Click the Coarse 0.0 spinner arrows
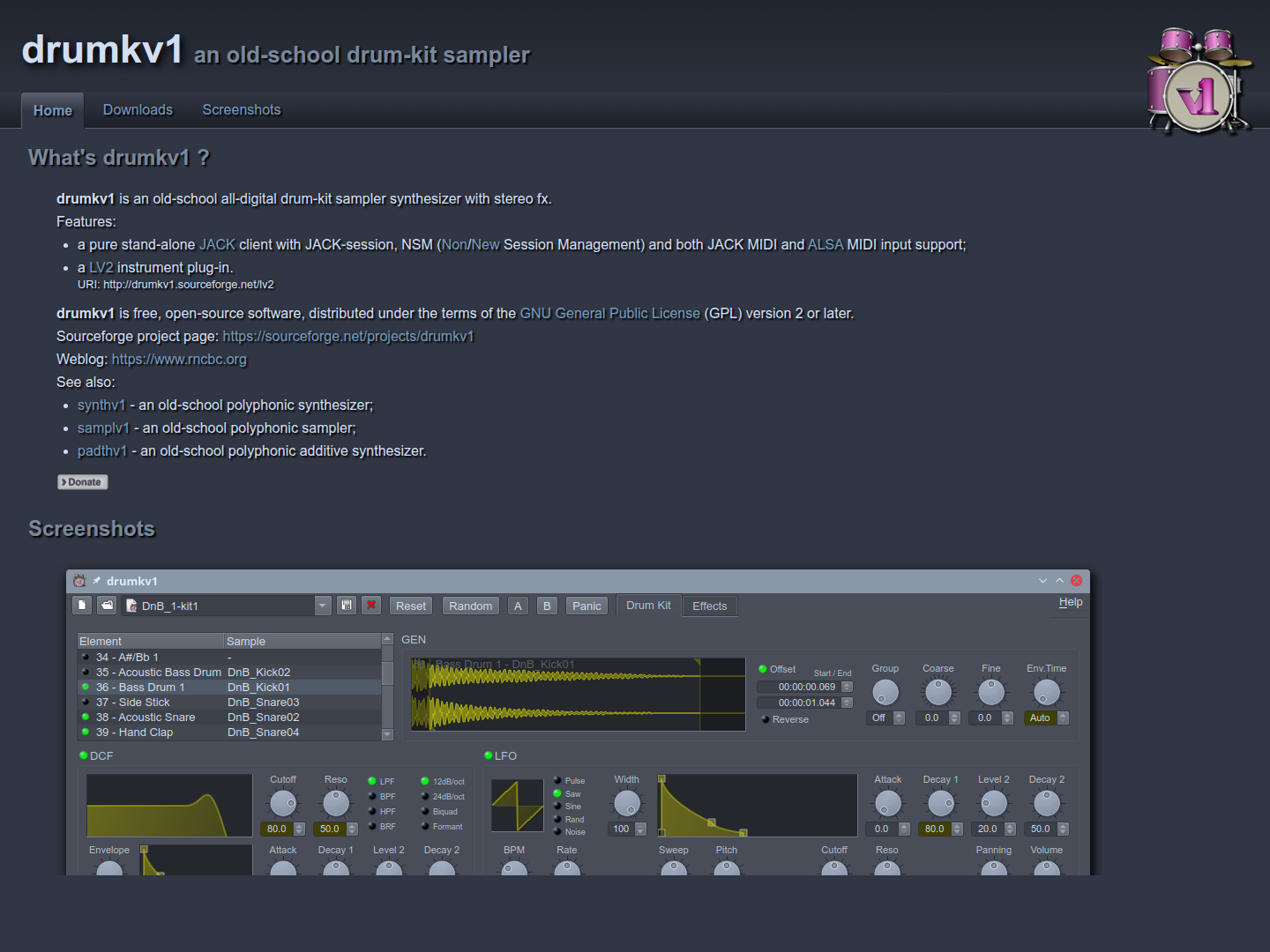 954,718
